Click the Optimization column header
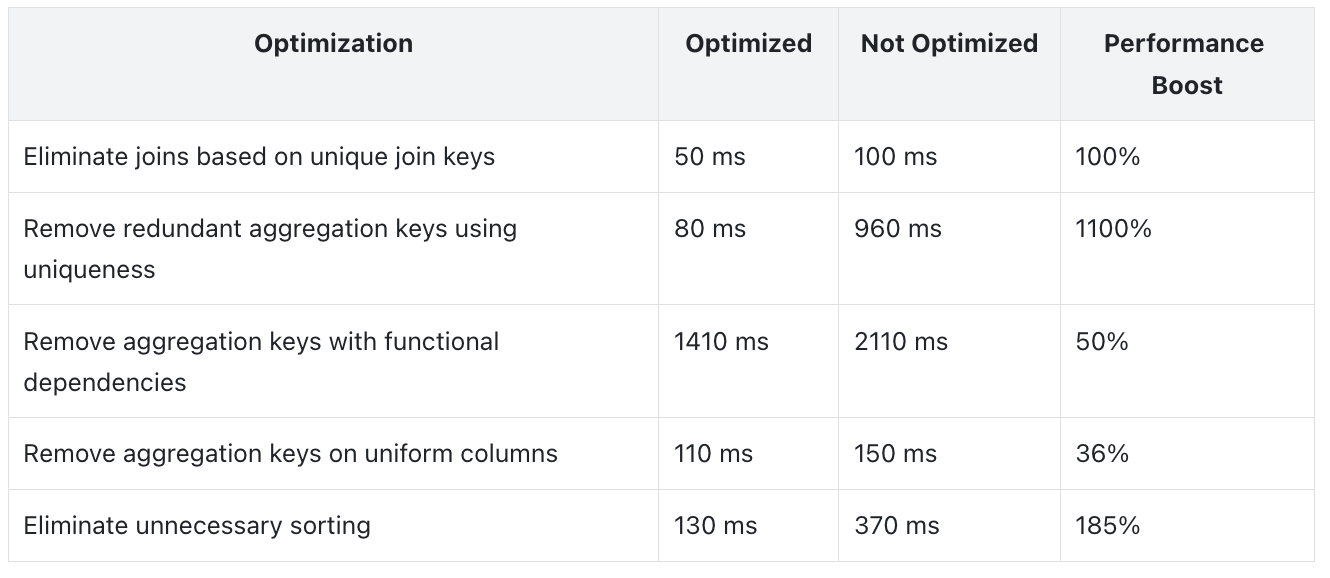Screen dimensions: 1330x578 point(333,44)
